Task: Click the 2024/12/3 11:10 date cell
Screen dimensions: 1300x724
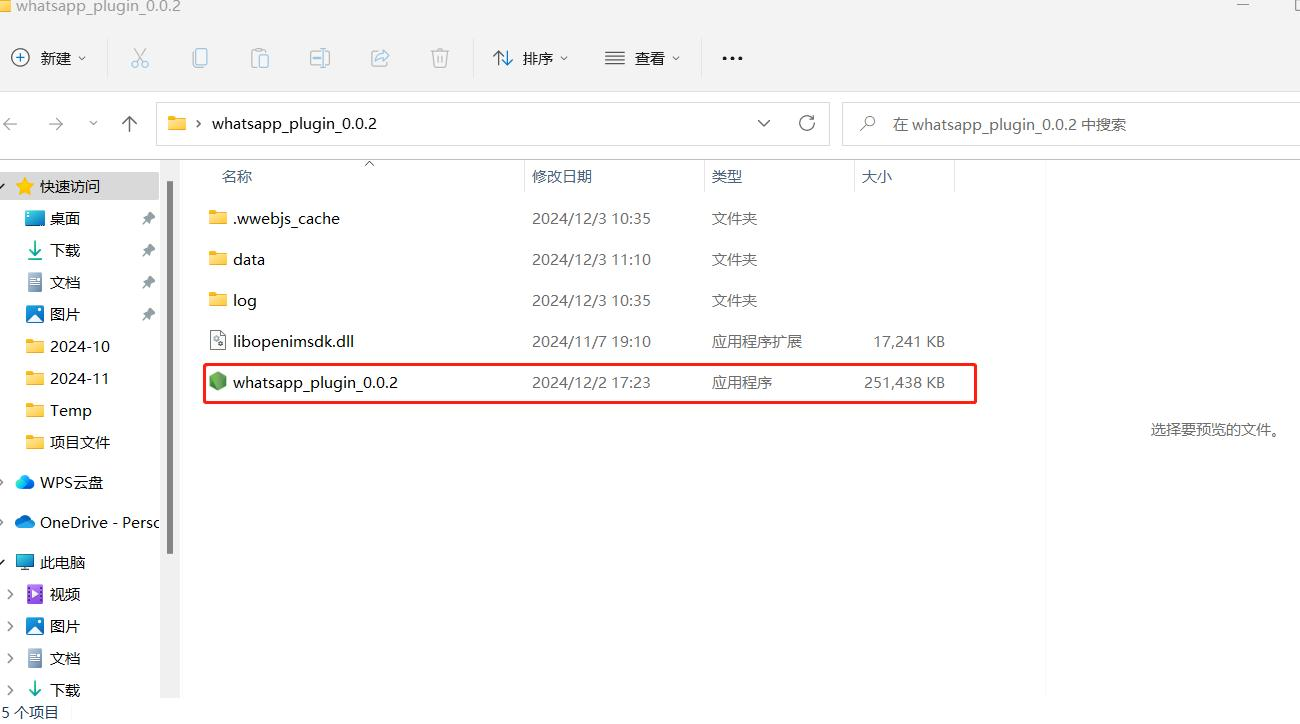Action: (x=591, y=259)
